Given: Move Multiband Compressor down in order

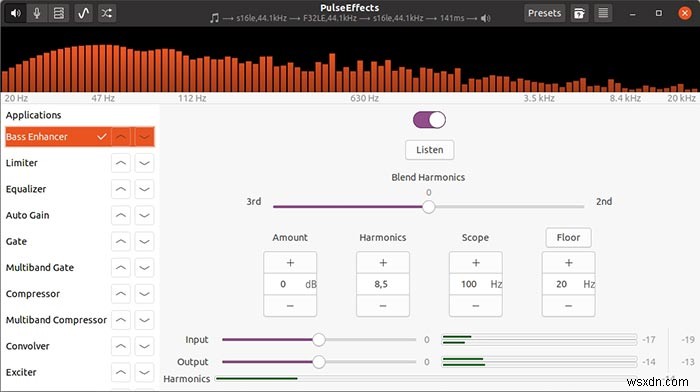Looking at the screenshot, I should tap(144, 320).
